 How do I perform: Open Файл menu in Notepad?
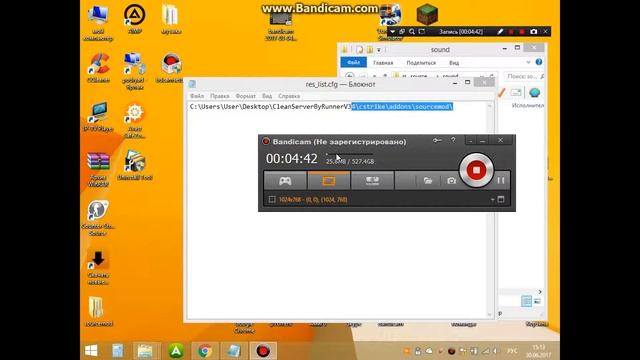coord(197,96)
